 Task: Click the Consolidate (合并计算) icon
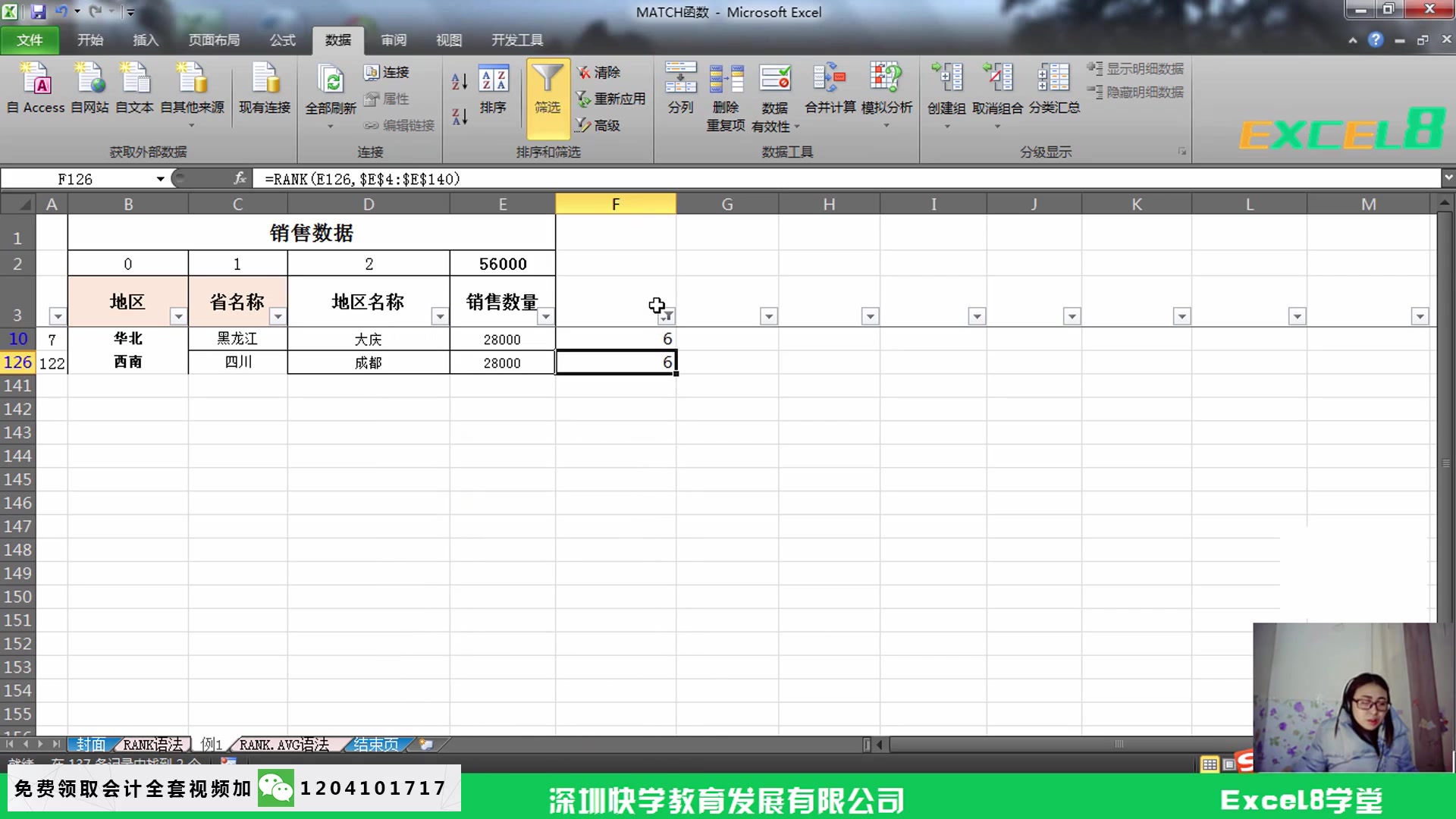click(x=830, y=88)
